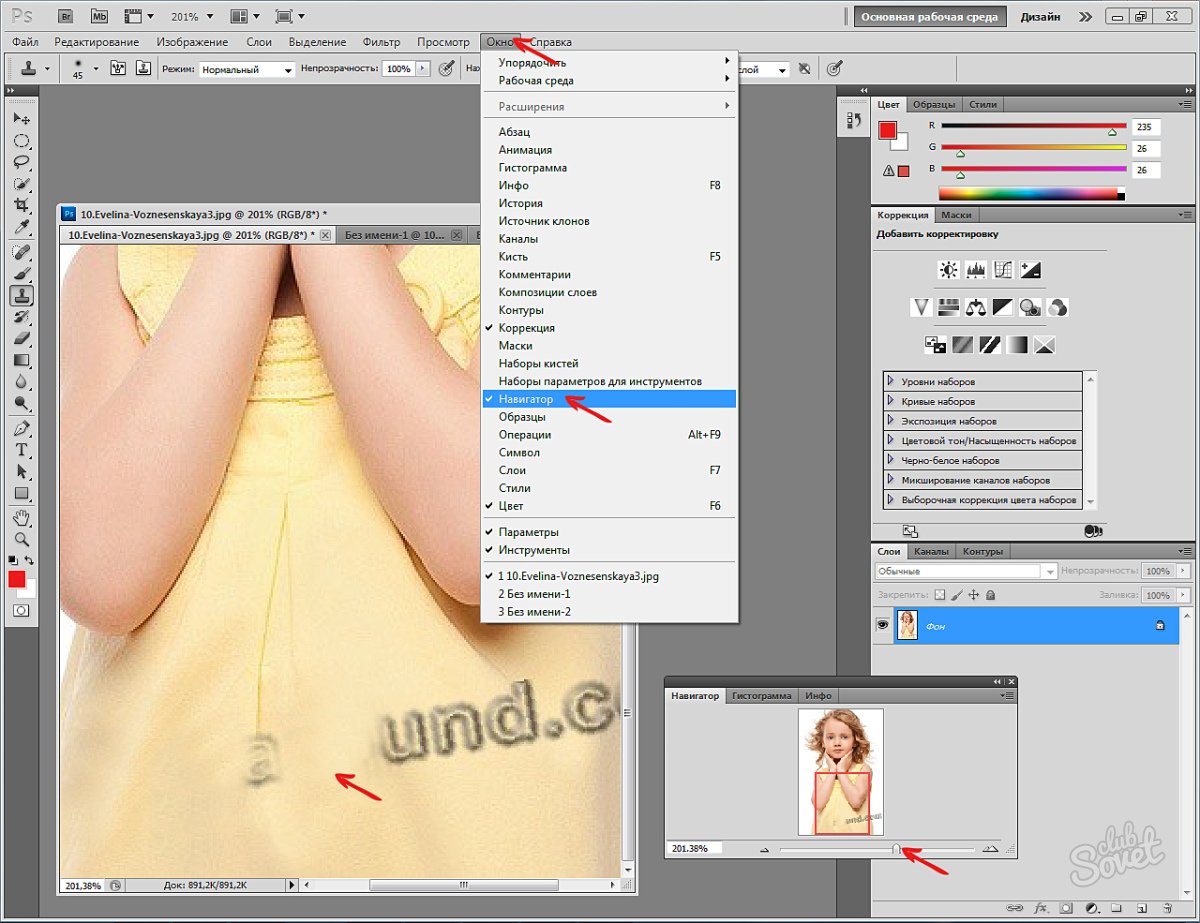Select the Crop tool
1200x923 pixels.
pos(21,205)
